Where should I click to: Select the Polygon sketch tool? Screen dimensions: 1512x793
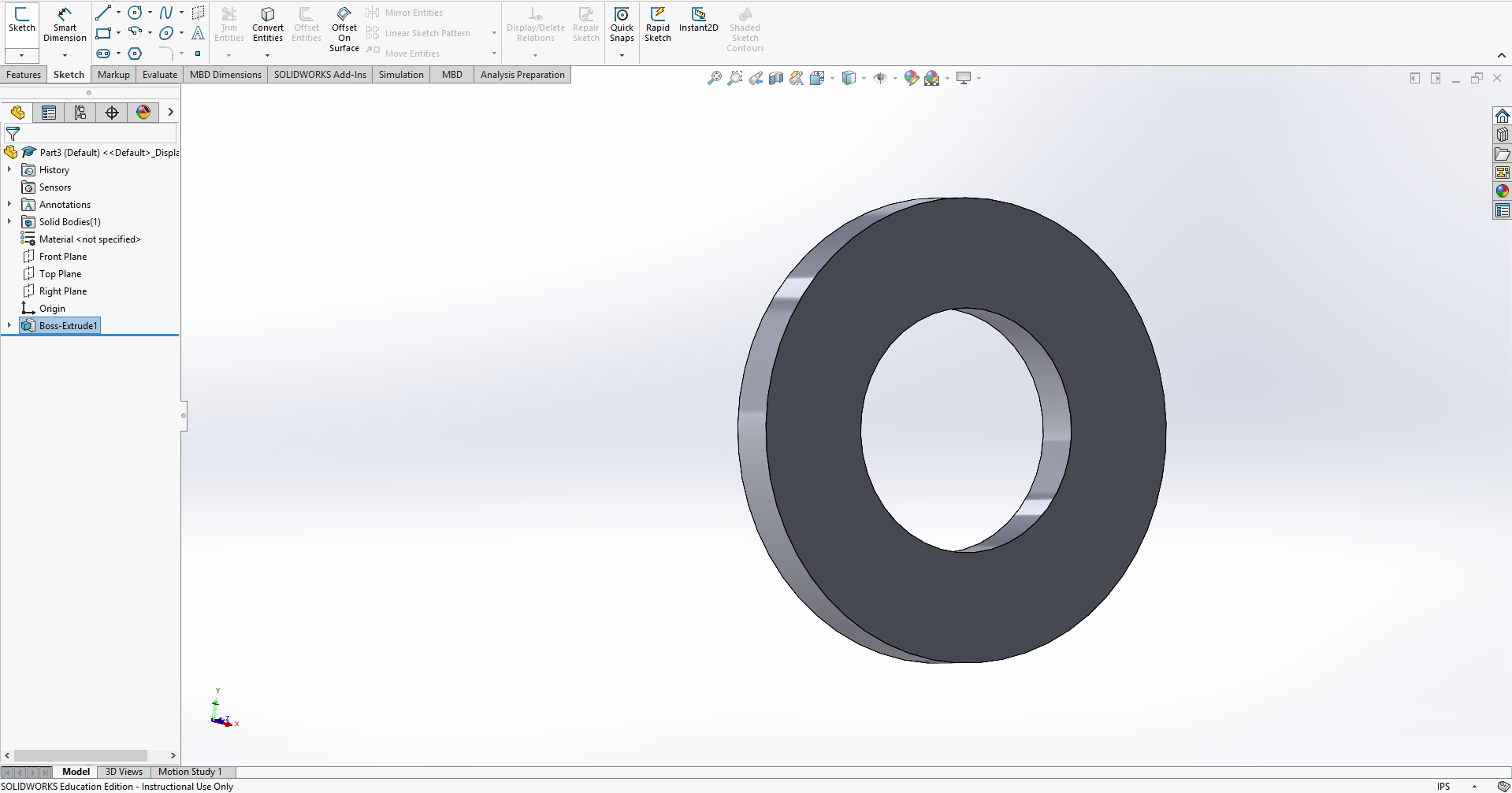tap(135, 54)
